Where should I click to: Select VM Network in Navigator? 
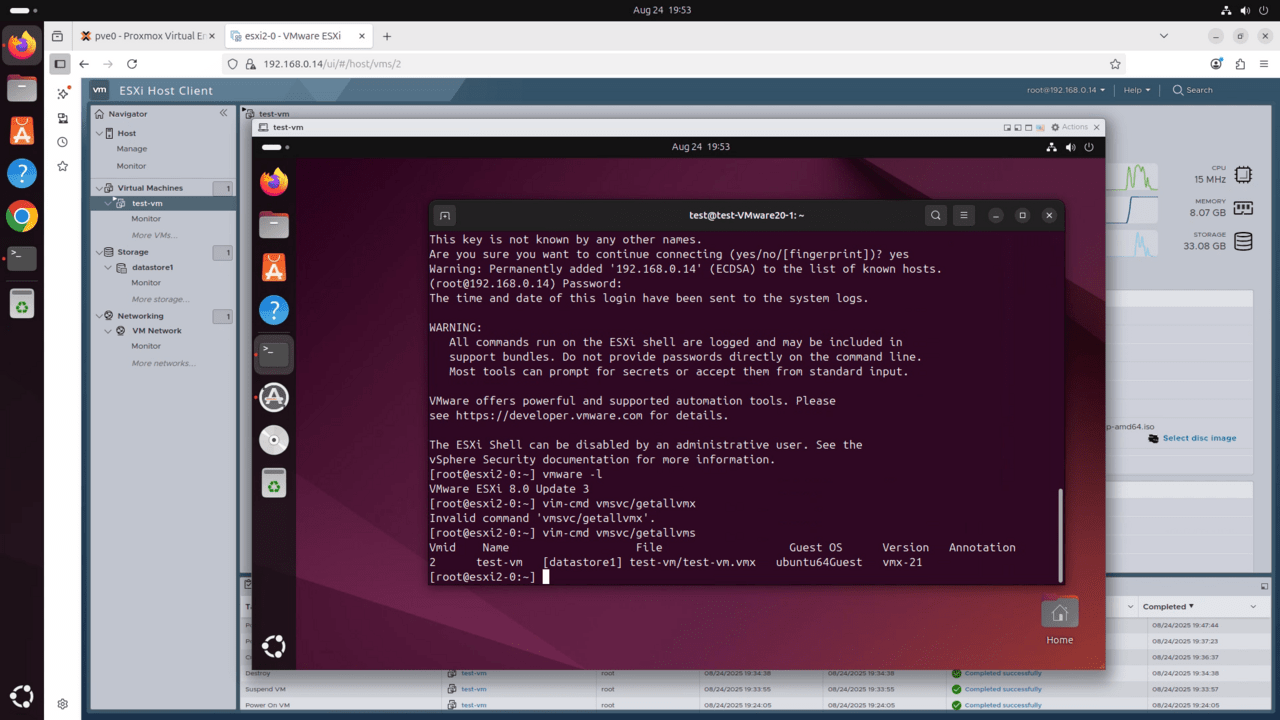point(157,331)
